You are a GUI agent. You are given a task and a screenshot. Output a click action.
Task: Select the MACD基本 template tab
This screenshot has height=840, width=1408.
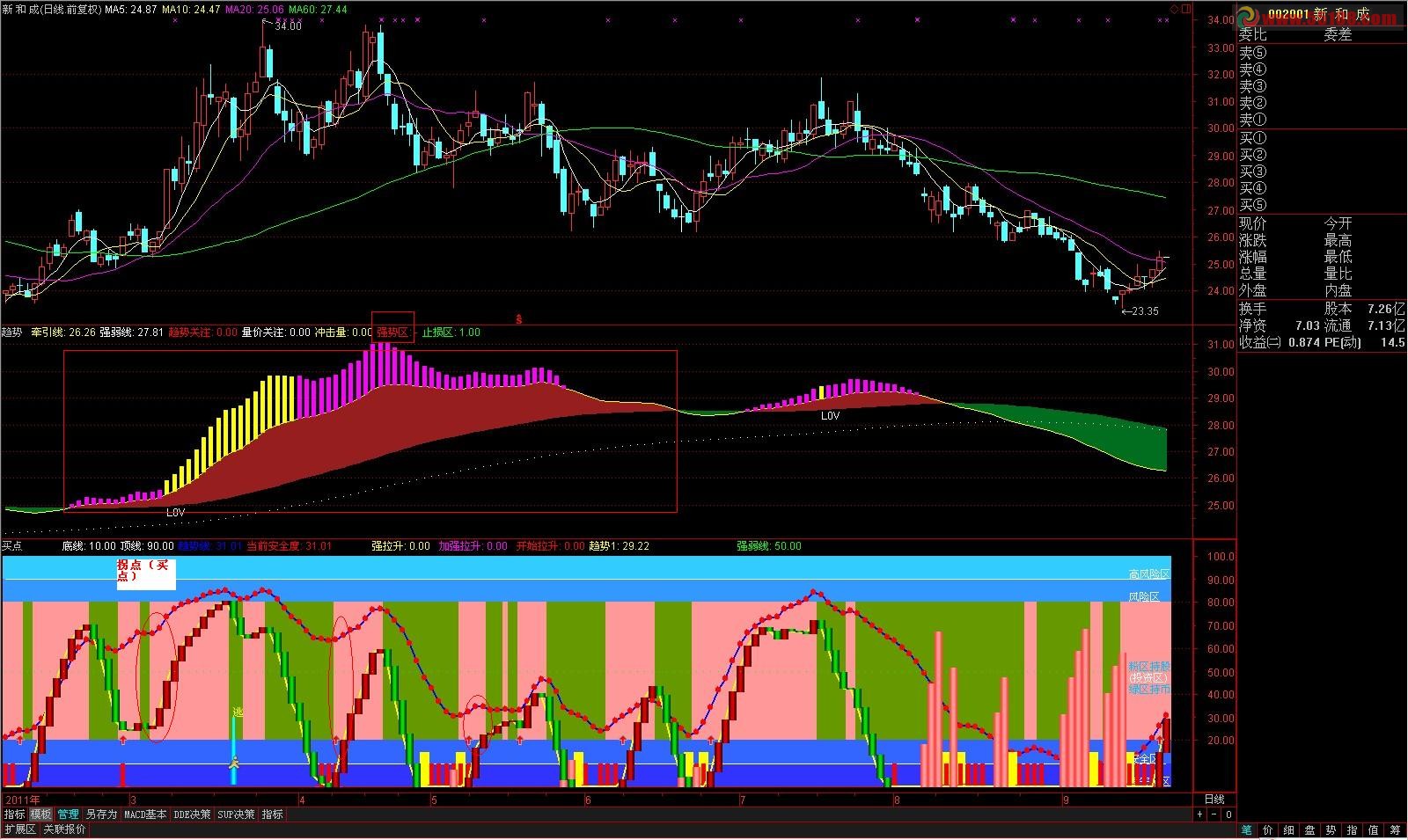point(145,814)
